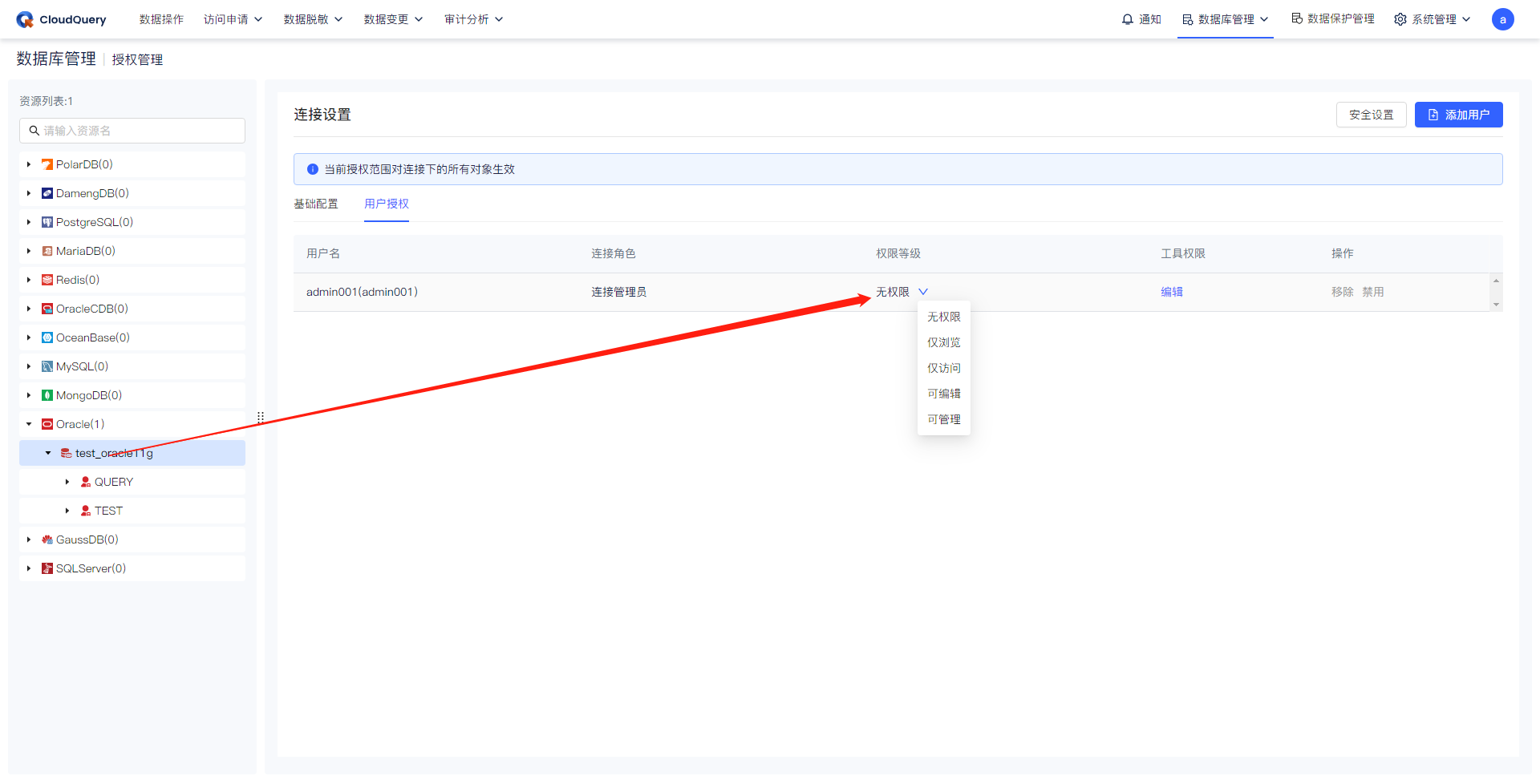The width and height of the screenshot is (1540, 784).
Task: Click the user avatar icon
Action: [x=1502, y=19]
